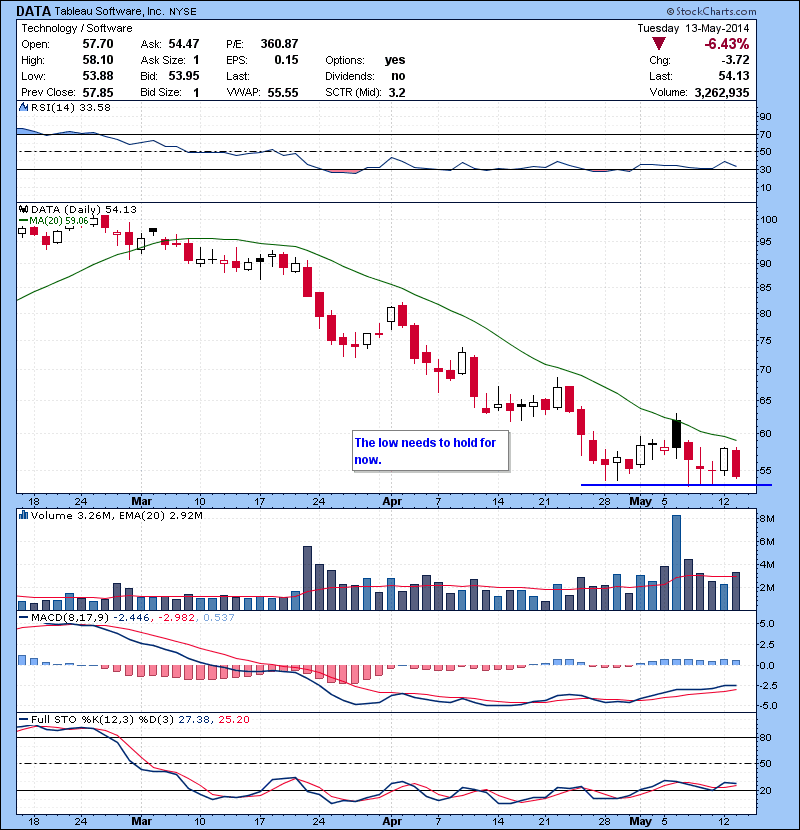This screenshot has width=800, height=830.
Task: Click the volume bars icon beside Volume label
Action: click(x=23, y=515)
